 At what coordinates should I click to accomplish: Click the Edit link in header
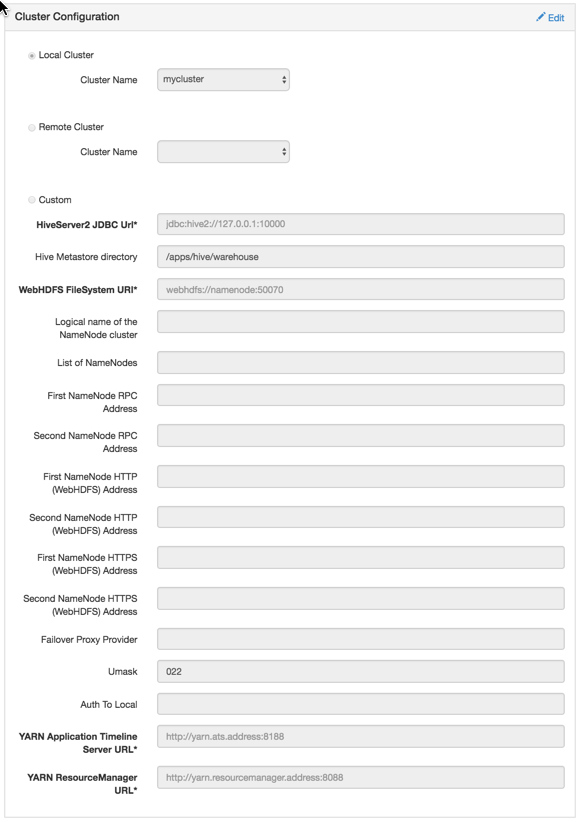pos(550,18)
